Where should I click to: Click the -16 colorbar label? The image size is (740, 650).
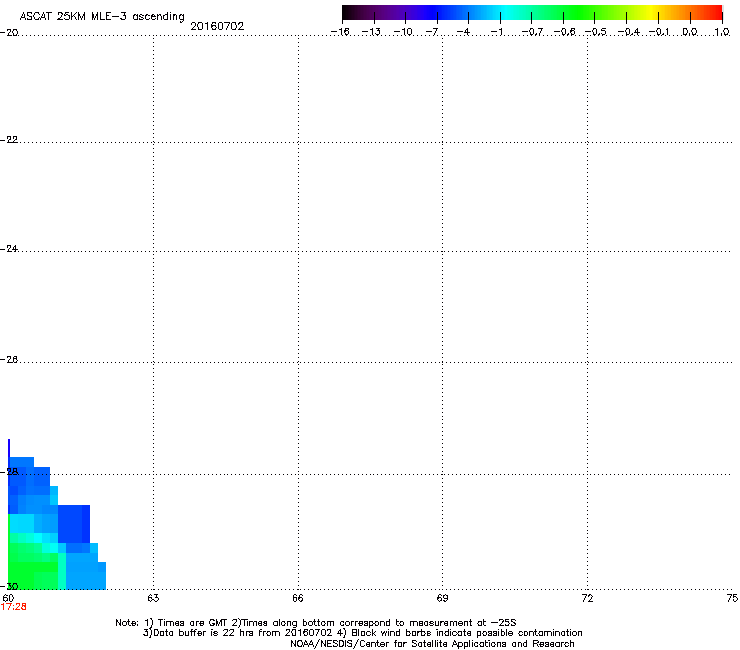point(340,32)
